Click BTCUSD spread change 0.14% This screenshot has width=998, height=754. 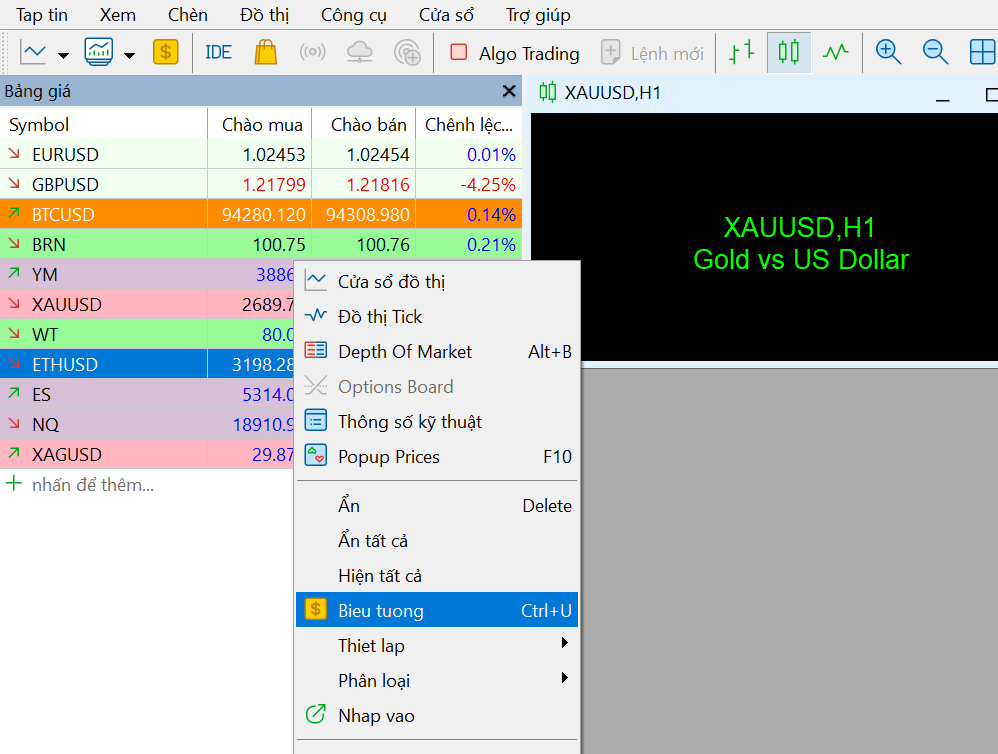click(x=491, y=214)
